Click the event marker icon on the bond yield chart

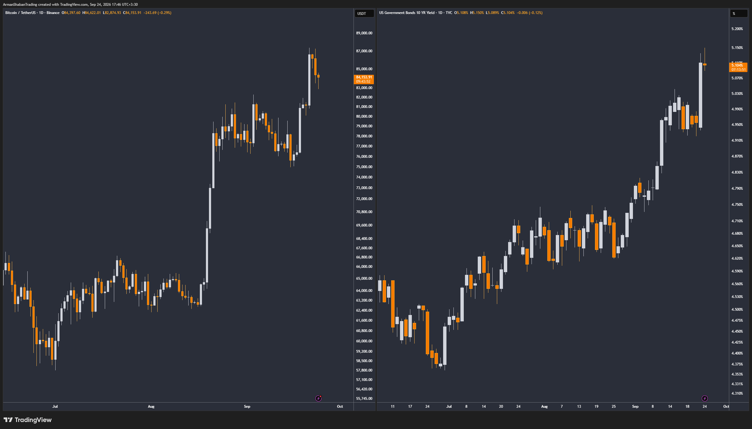point(705,398)
